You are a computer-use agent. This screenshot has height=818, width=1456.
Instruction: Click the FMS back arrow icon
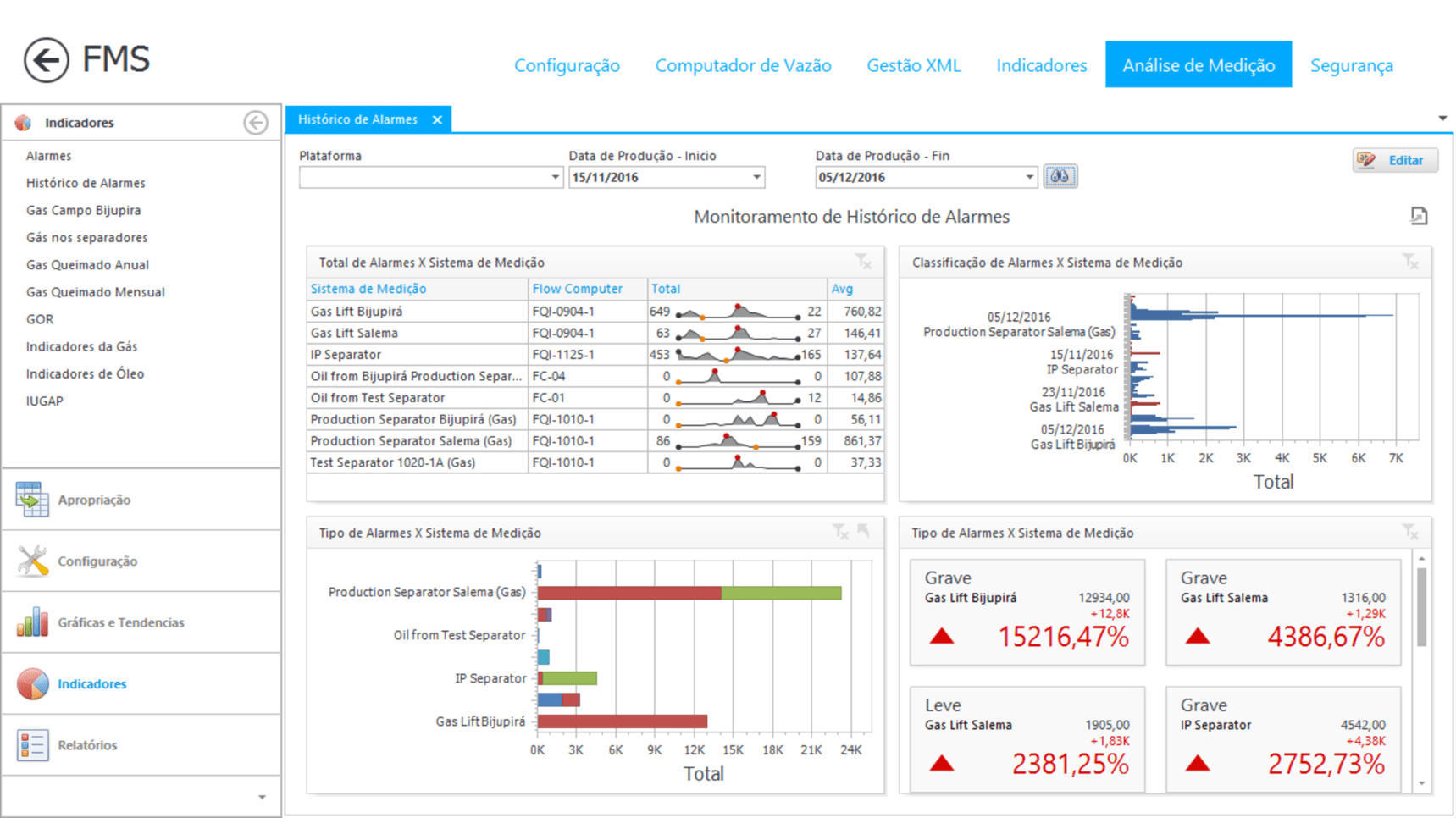tap(46, 60)
